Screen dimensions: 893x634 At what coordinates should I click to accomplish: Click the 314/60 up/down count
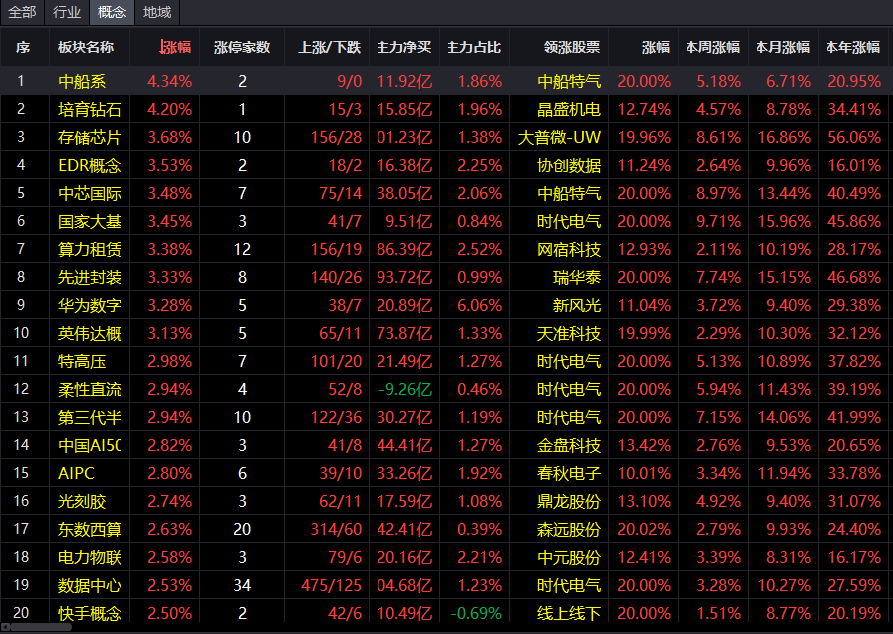[x=336, y=529]
